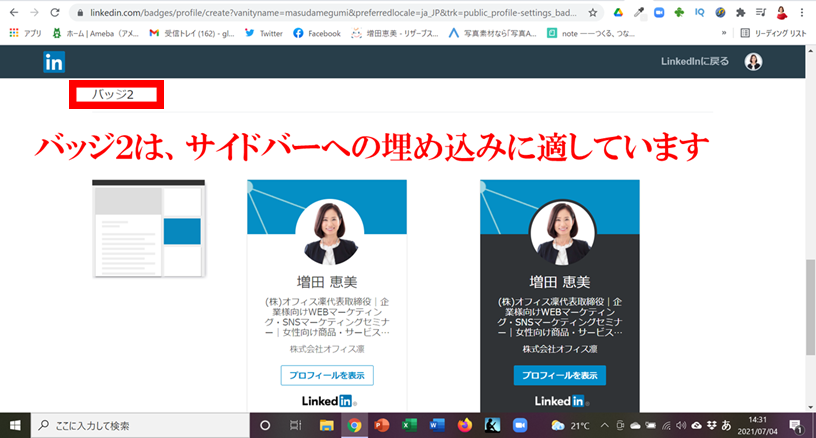Bookmark this page with the star icon

tap(593, 13)
